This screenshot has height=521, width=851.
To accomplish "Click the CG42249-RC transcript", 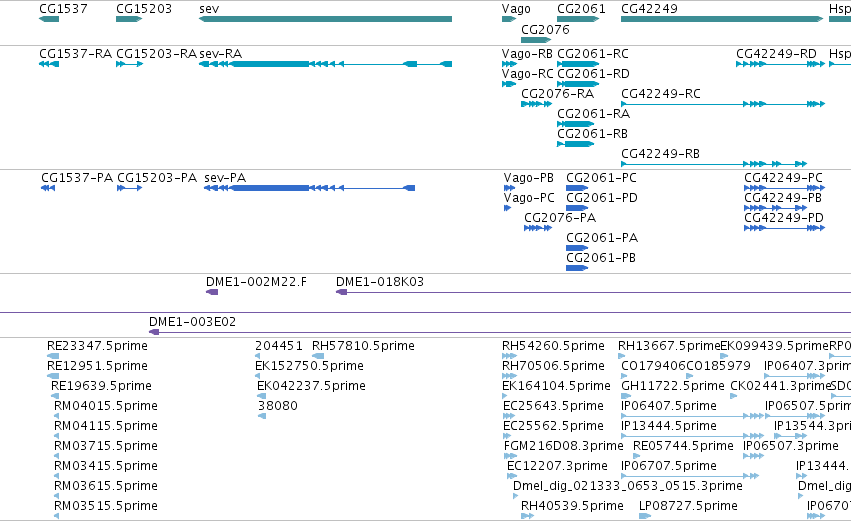I will click(x=723, y=104).
